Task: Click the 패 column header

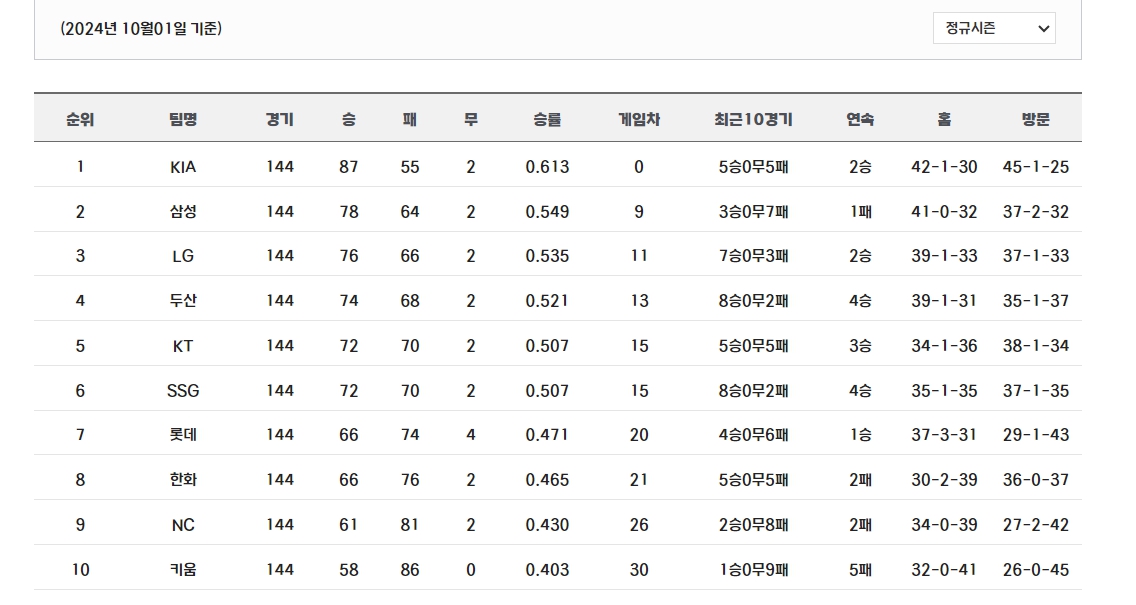Action: (410, 120)
